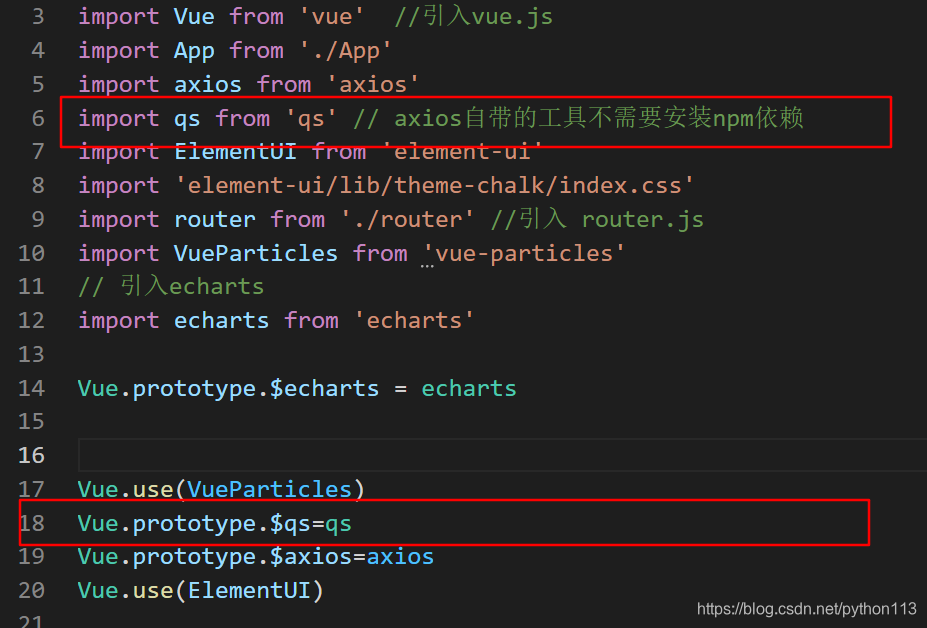Click the 'vue-particles' string on line 10

524,253
